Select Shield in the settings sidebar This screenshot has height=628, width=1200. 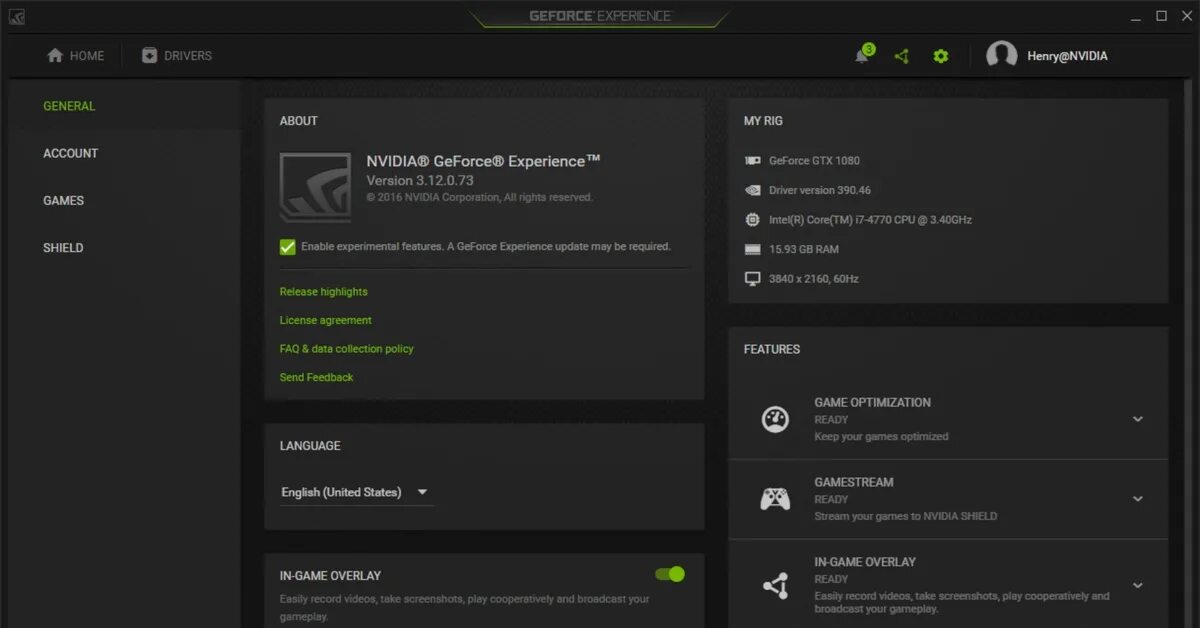coord(63,247)
